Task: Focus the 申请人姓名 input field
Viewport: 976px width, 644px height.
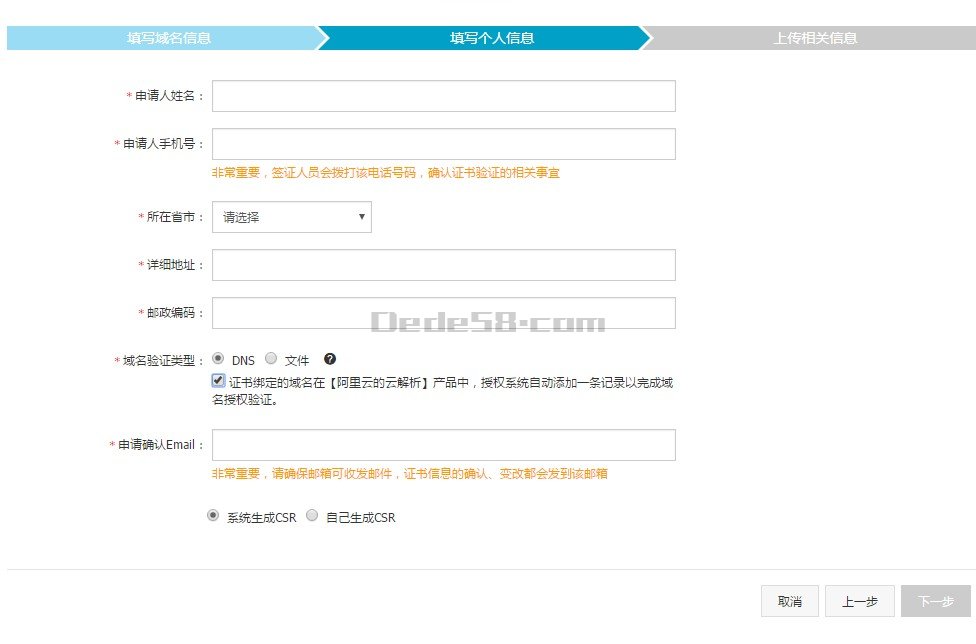Action: pos(443,96)
